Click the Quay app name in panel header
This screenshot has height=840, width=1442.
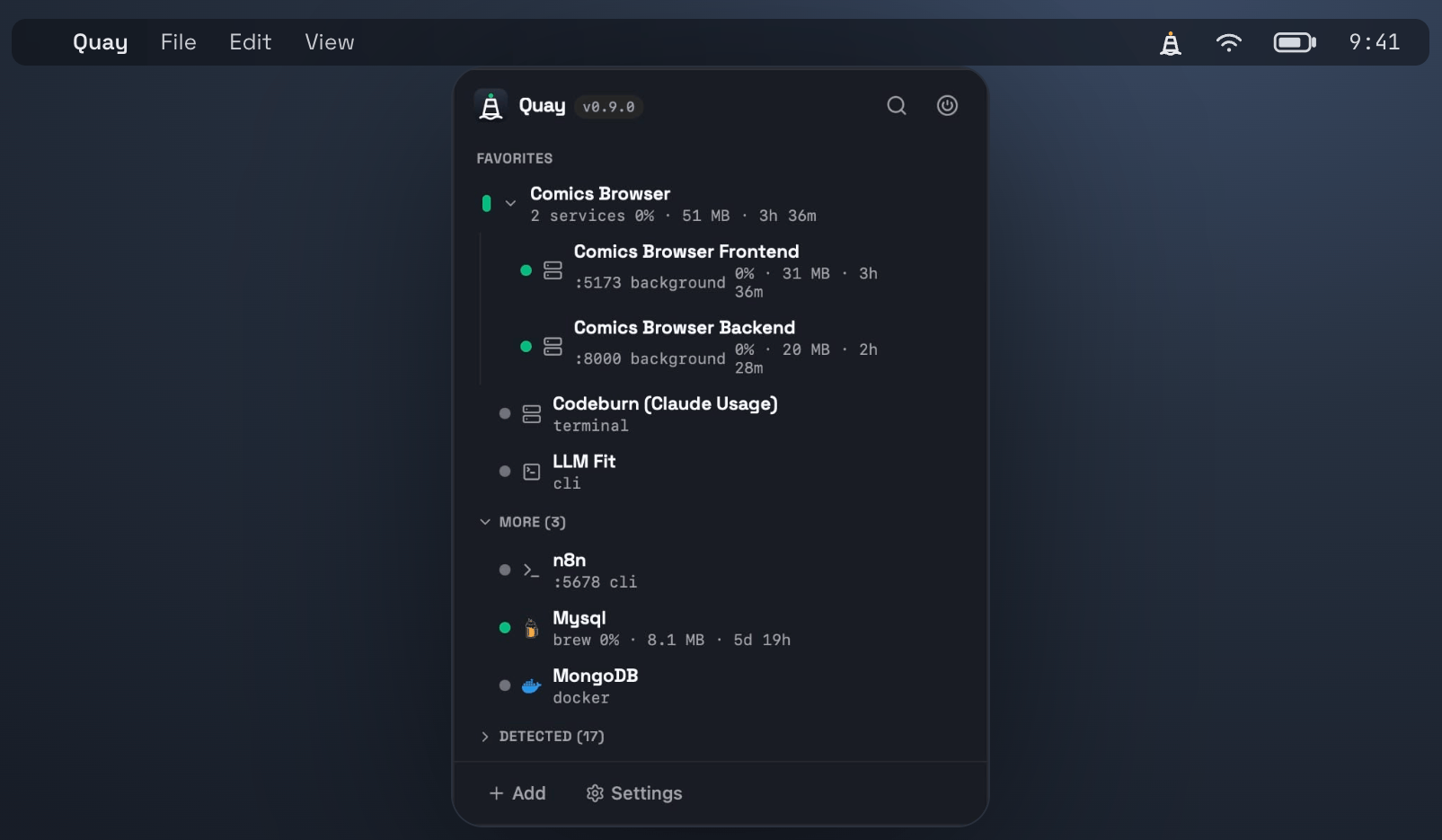(x=542, y=106)
